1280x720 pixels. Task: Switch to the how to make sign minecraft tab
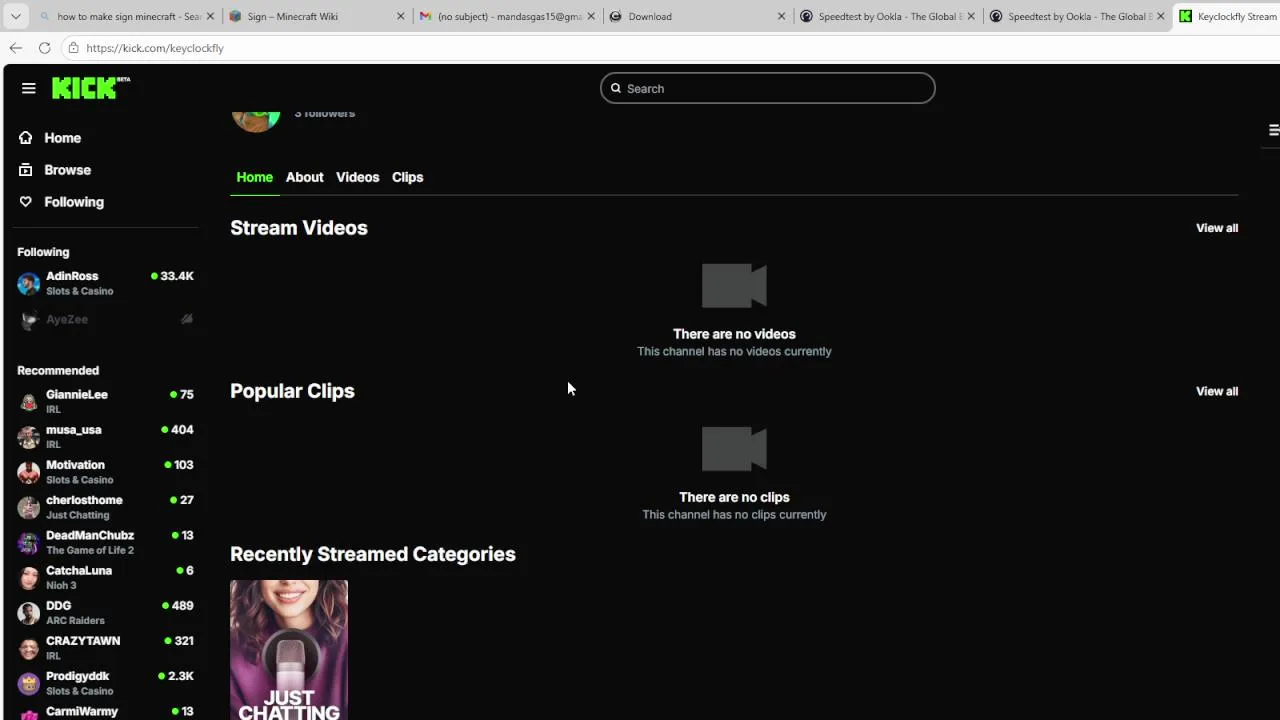[x=125, y=16]
